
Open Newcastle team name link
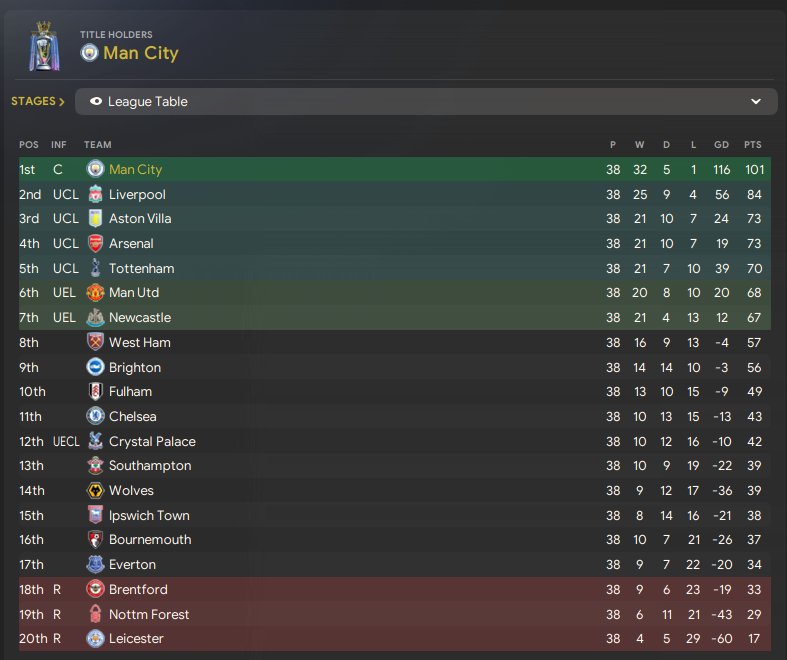[x=140, y=317]
